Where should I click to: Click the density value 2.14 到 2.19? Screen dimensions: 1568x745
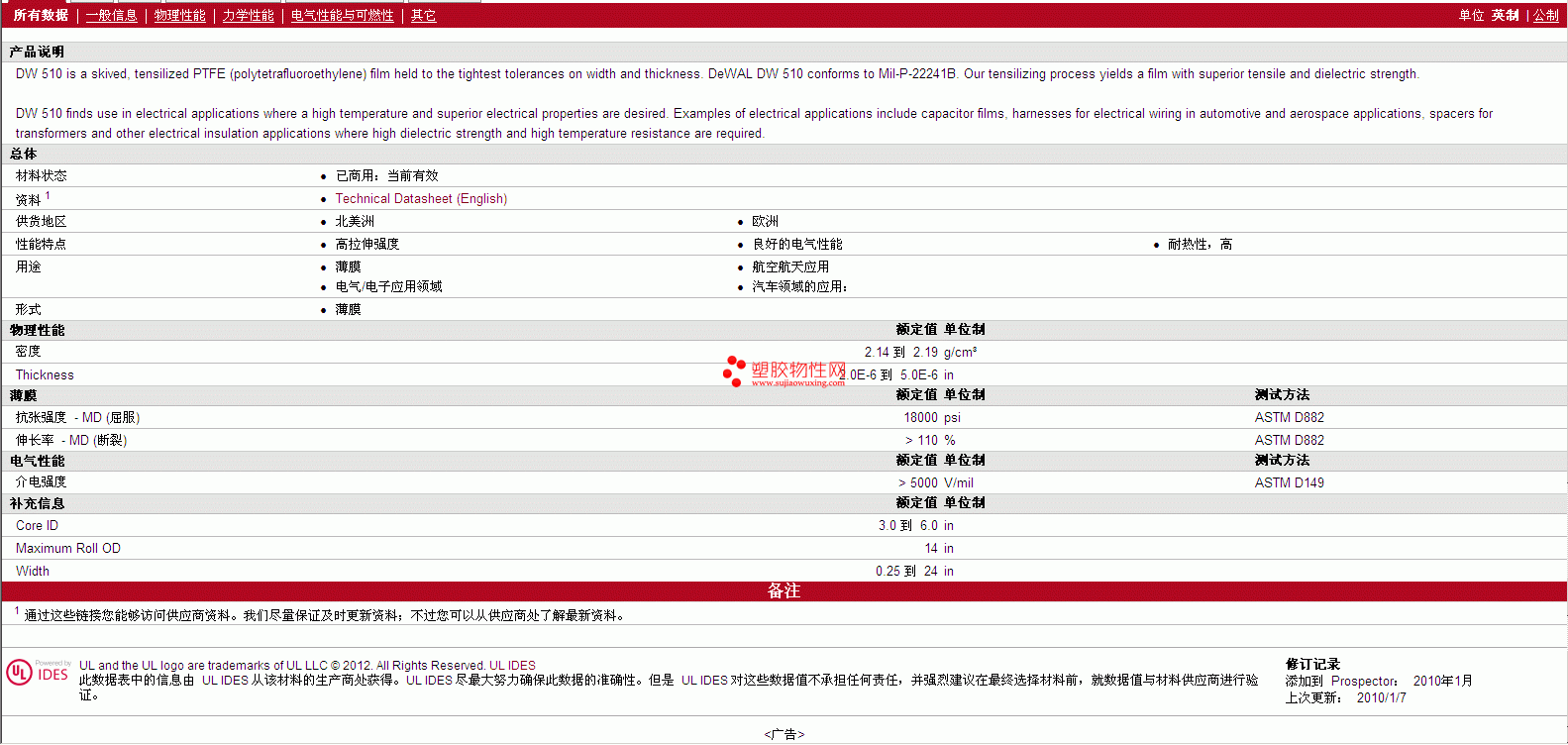click(900, 352)
